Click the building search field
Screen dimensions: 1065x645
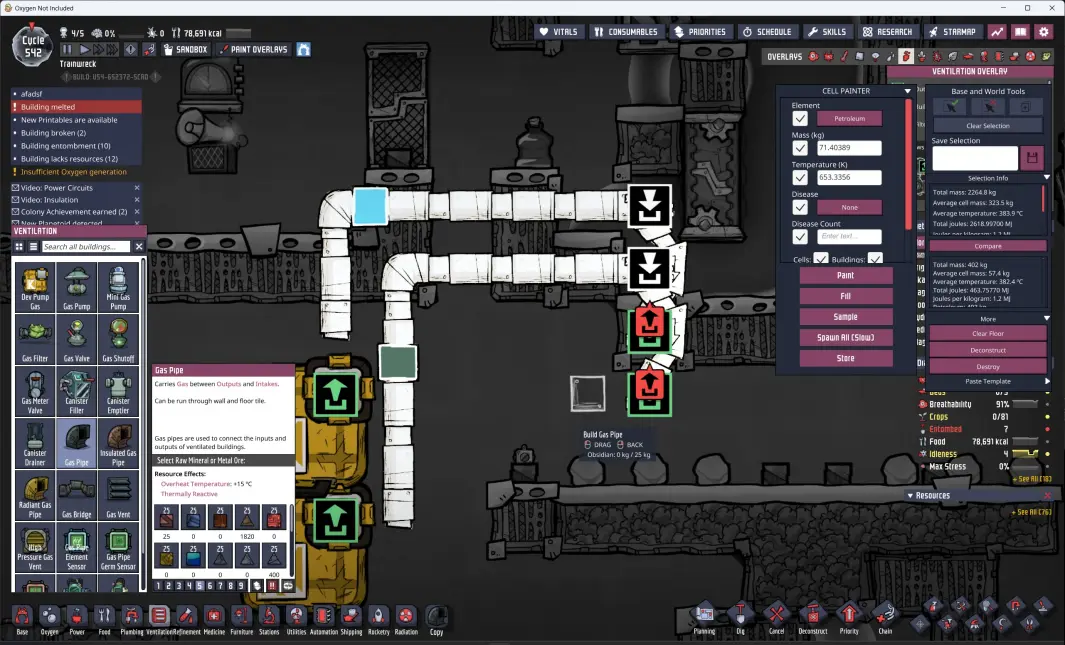86,246
